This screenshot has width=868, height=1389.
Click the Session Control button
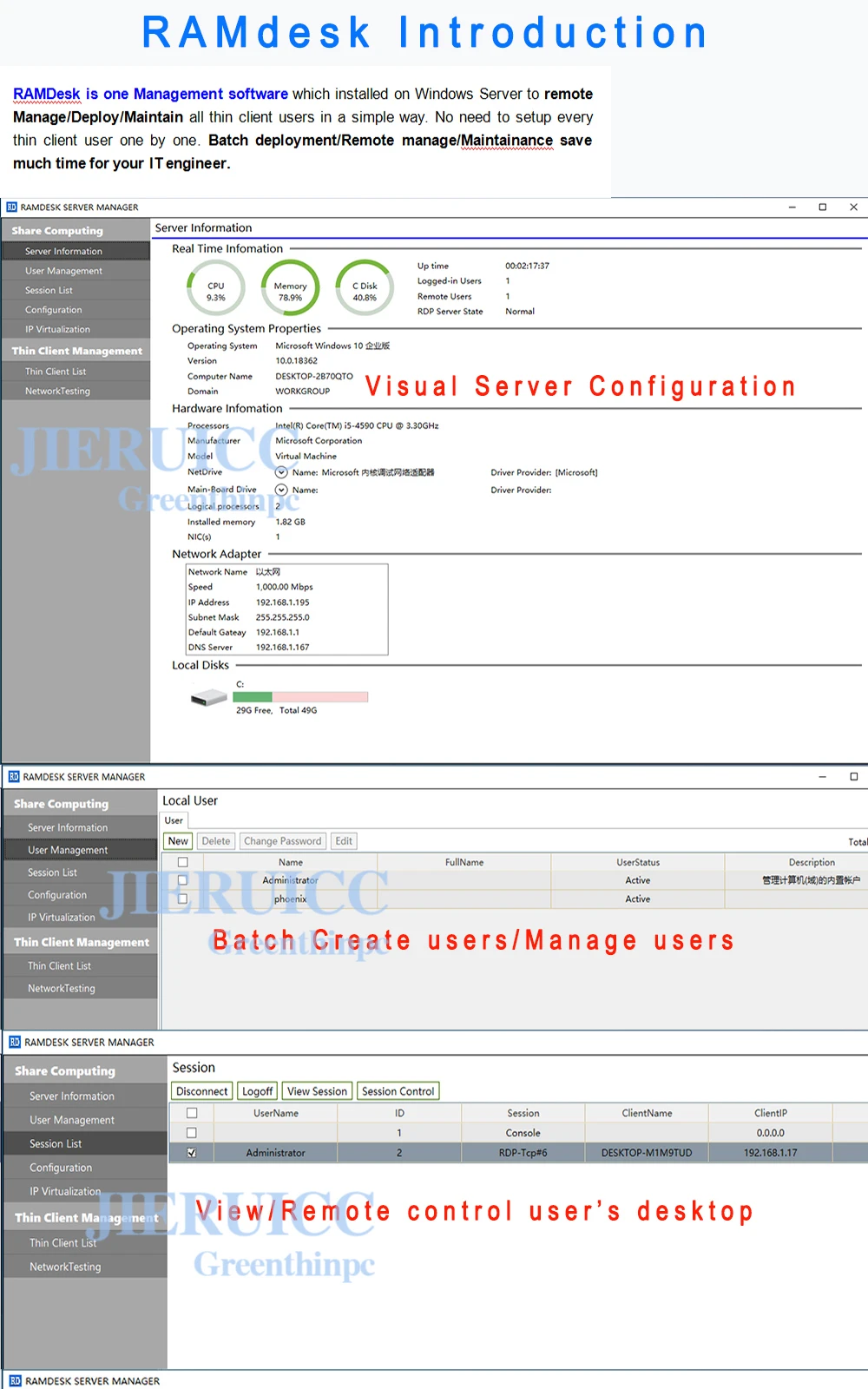click(398, 1091)
